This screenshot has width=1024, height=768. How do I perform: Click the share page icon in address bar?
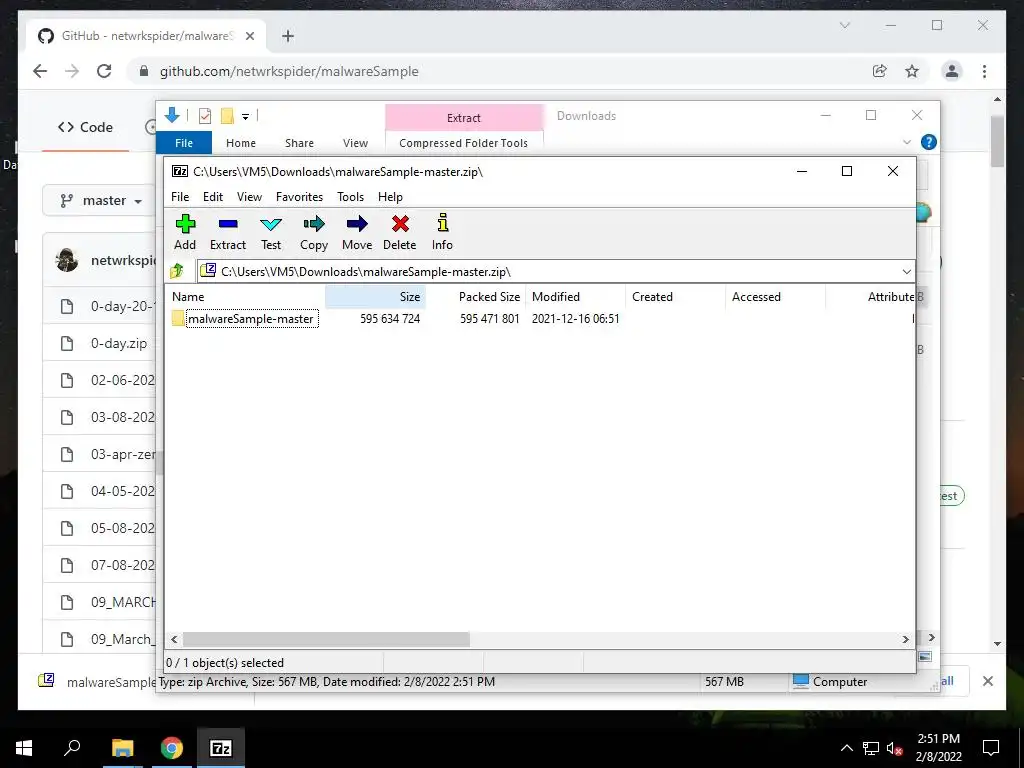click(880, 71)
